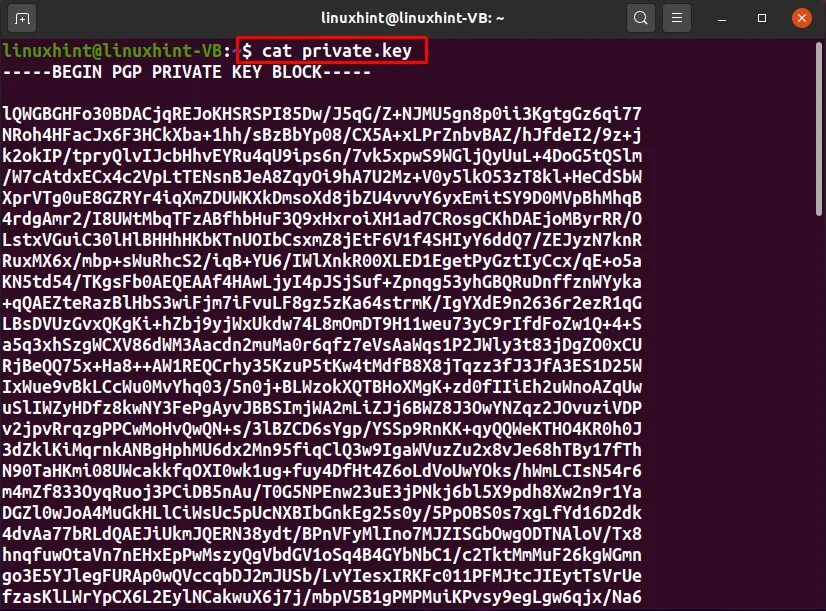Close the terminal with the orange X
Screen dimensions: 826x611
click(x=802, y=18)
